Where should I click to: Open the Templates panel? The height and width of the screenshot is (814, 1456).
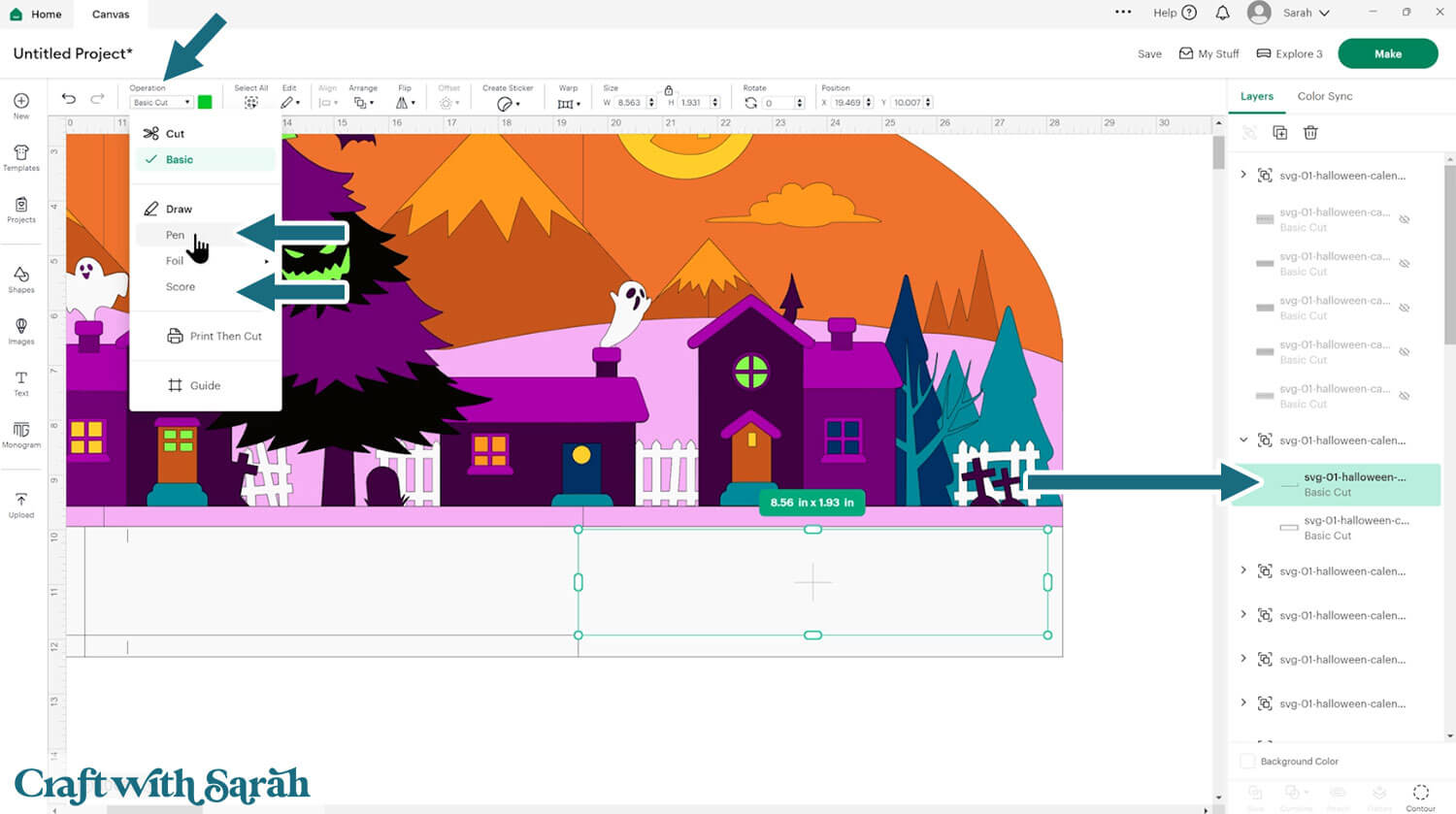click(21, 157)
